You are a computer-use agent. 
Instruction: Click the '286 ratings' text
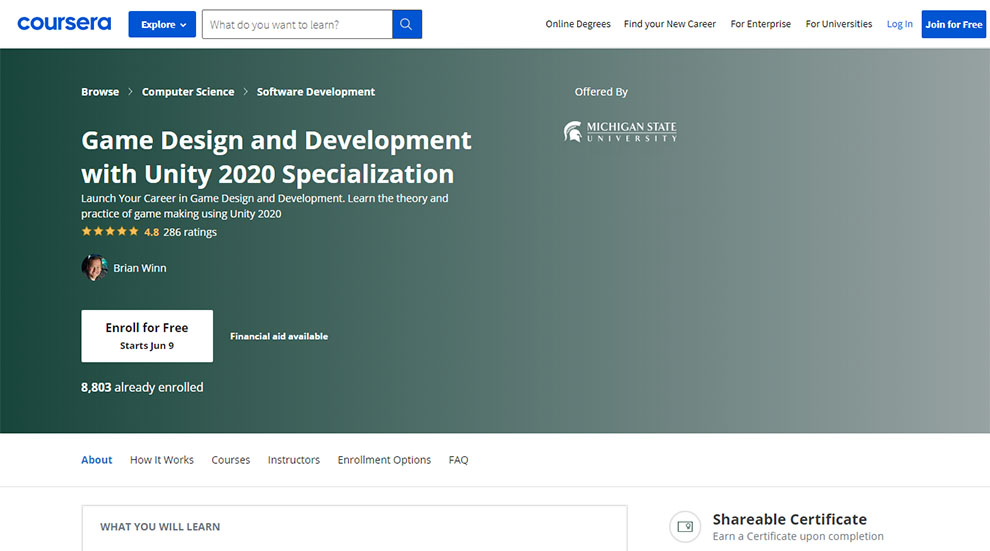[x=190, y=232]
